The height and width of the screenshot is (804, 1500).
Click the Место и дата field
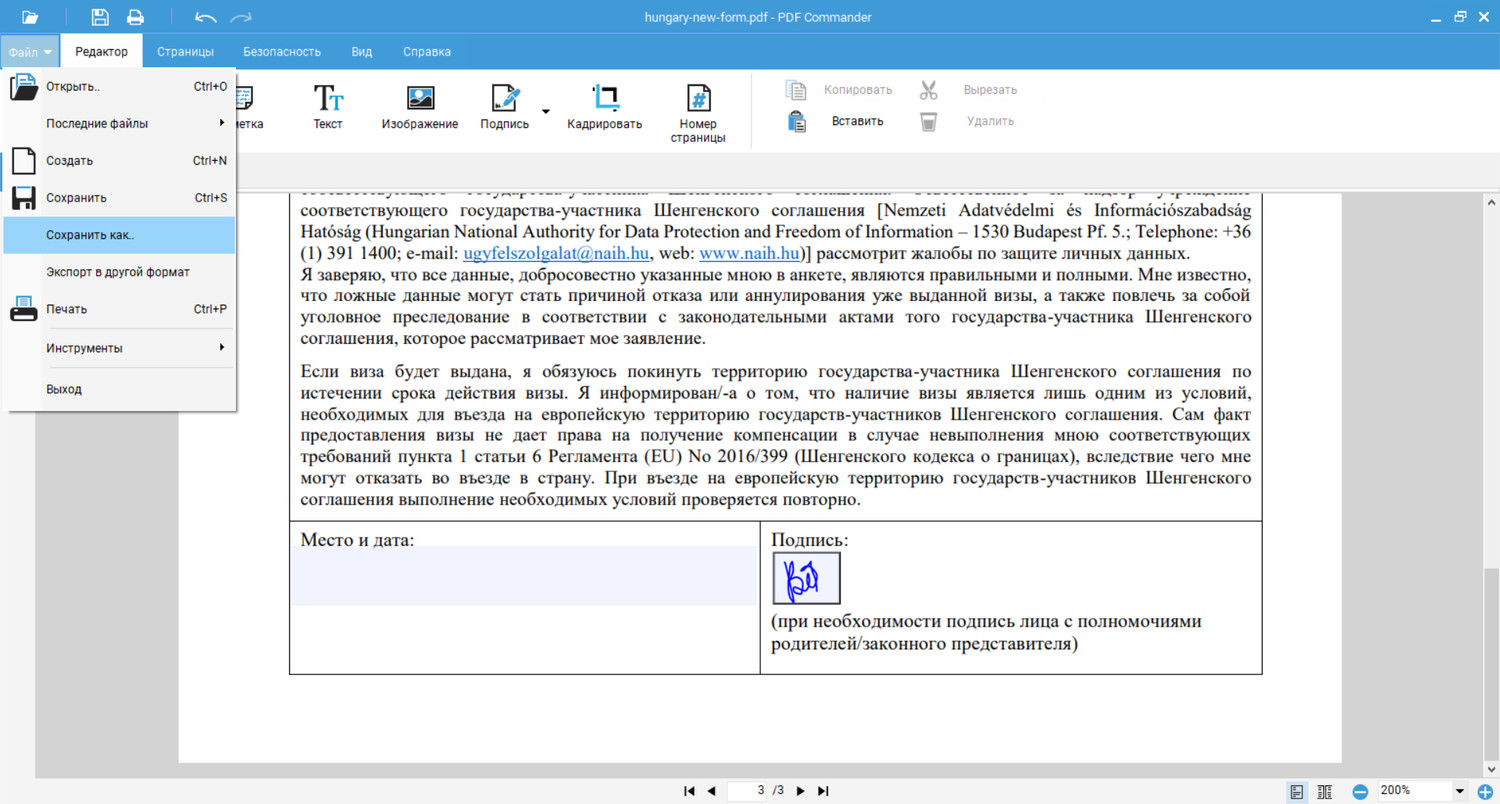524,576
